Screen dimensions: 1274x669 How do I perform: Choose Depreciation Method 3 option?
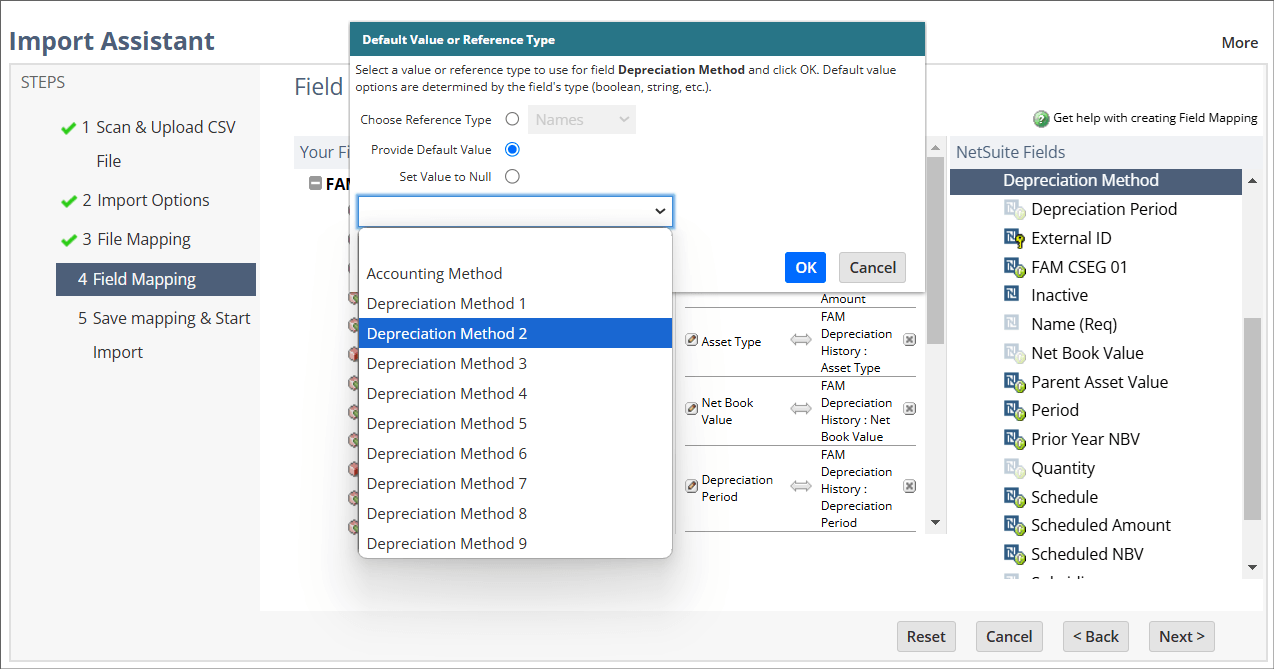[515, 363]
